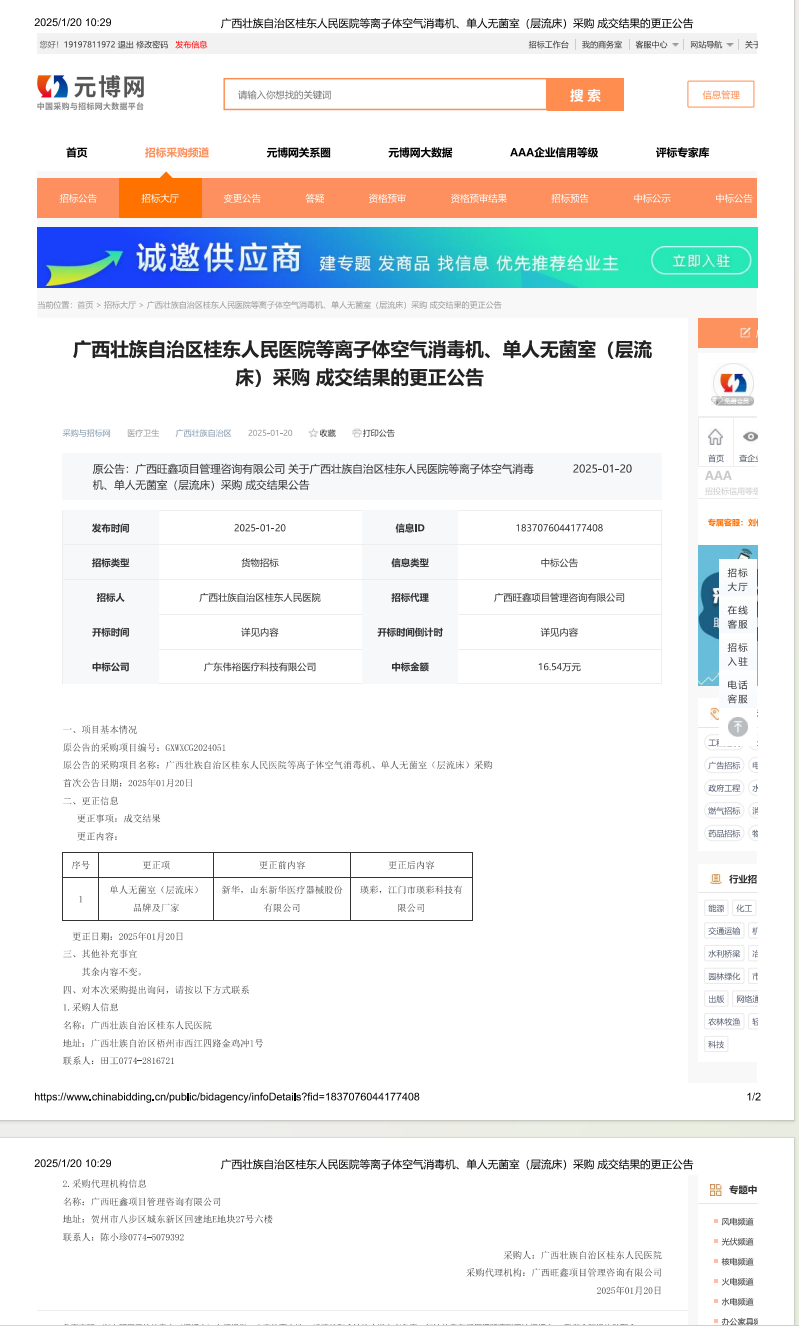Switch to the 招标公告 tab
The width and height of the screenshot is (799, 1326).
point(78,198)
